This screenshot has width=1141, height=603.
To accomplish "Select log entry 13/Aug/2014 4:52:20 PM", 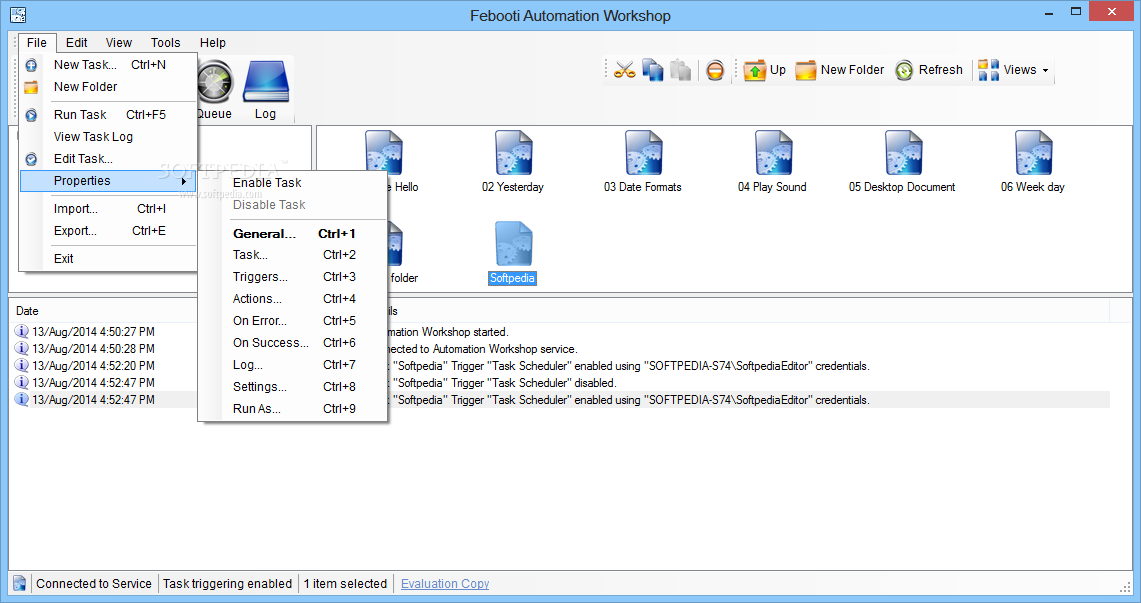I will pyautogui.click(x=93, y=365).
